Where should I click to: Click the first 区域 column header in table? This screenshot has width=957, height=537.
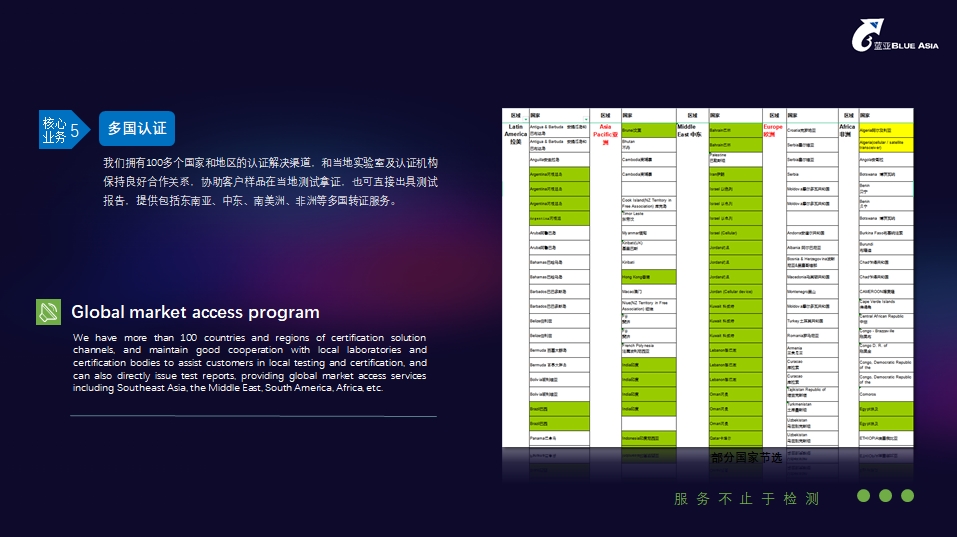(515, 115)
